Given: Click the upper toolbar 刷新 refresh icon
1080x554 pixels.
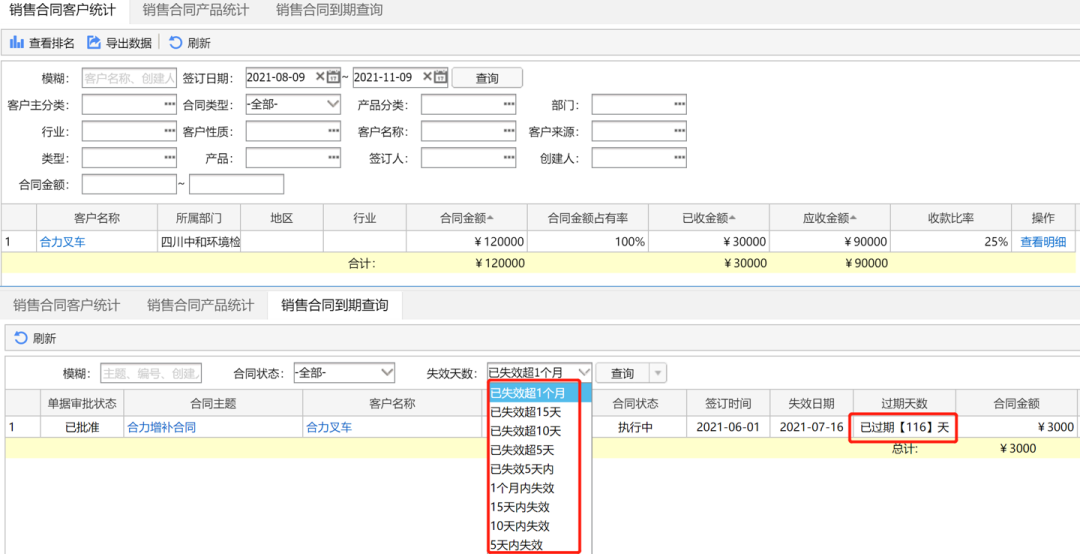Looking at the screenshot, I should (176, 43).
